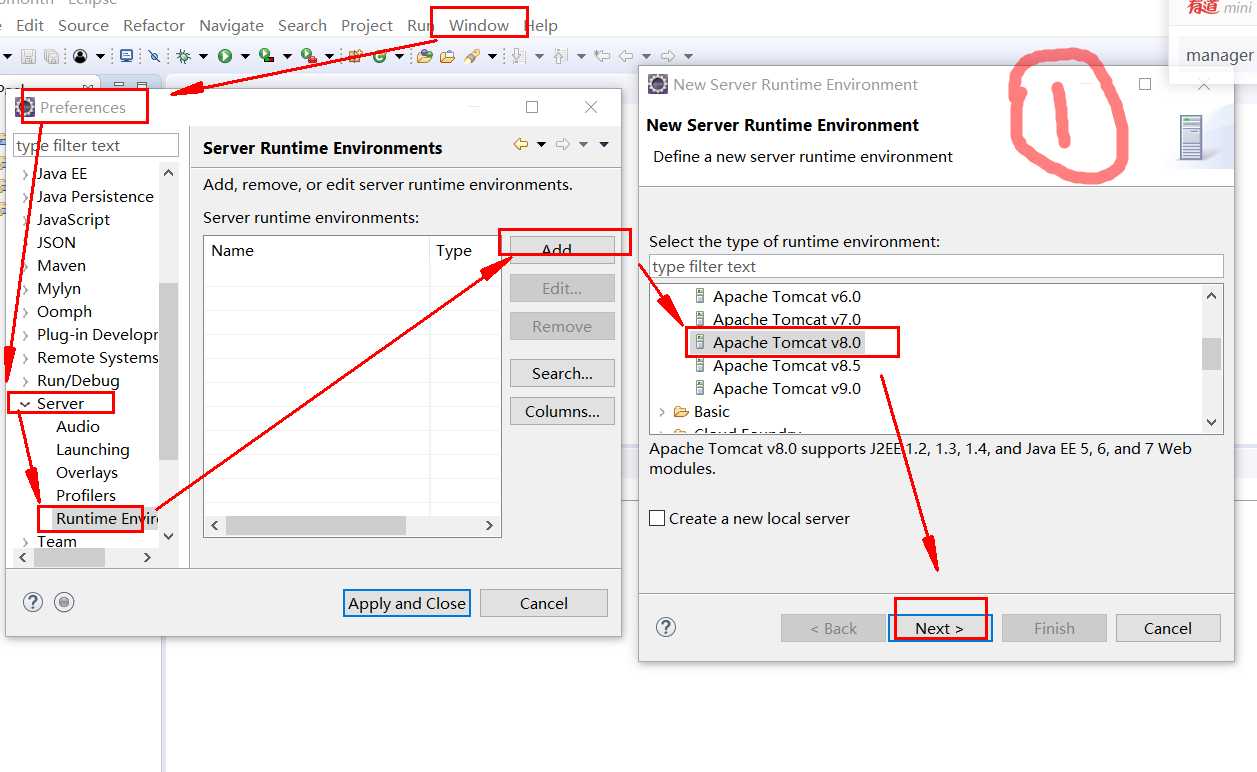The height and width of the screenshot is (772, 1257).
Task: Click the green Run icon
Action: [225, 56]
